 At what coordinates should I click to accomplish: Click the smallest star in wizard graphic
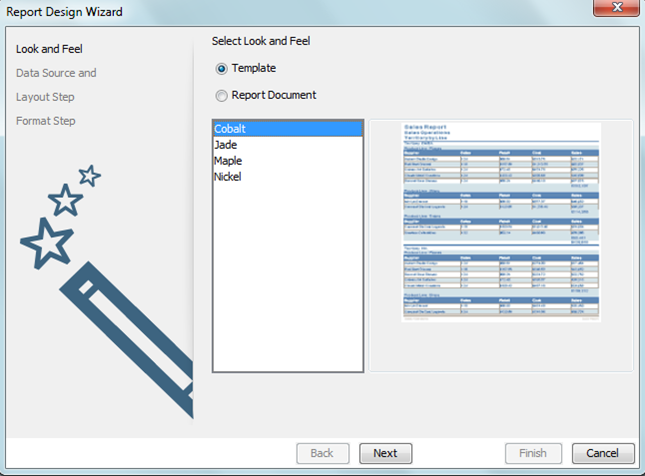[x=89, y=176]
